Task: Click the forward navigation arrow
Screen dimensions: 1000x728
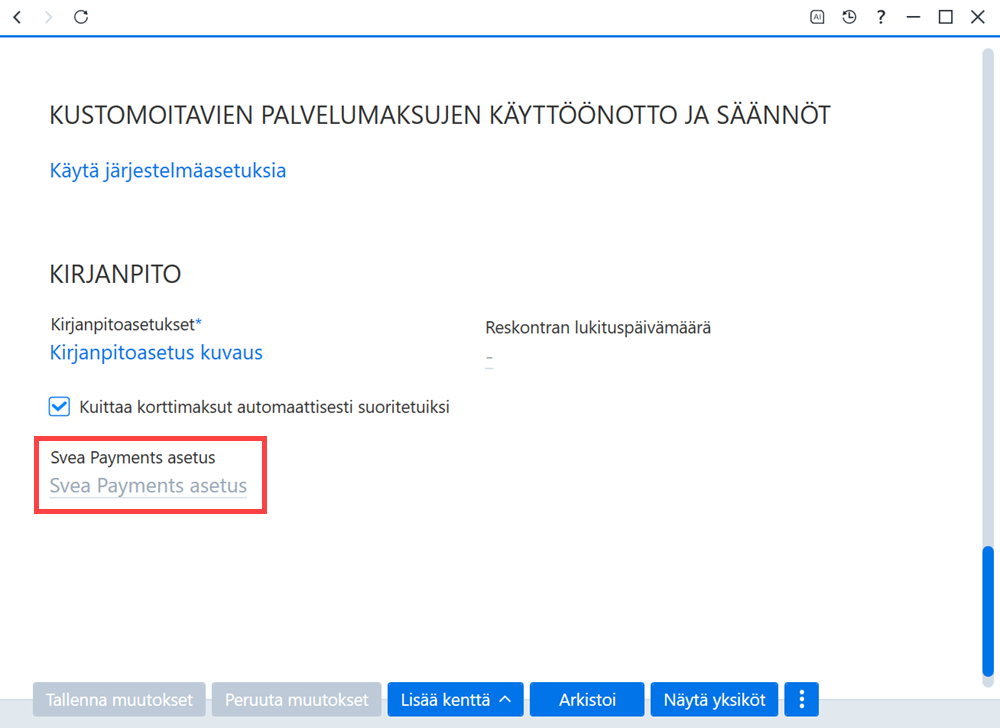Action: tap(48, 17)
